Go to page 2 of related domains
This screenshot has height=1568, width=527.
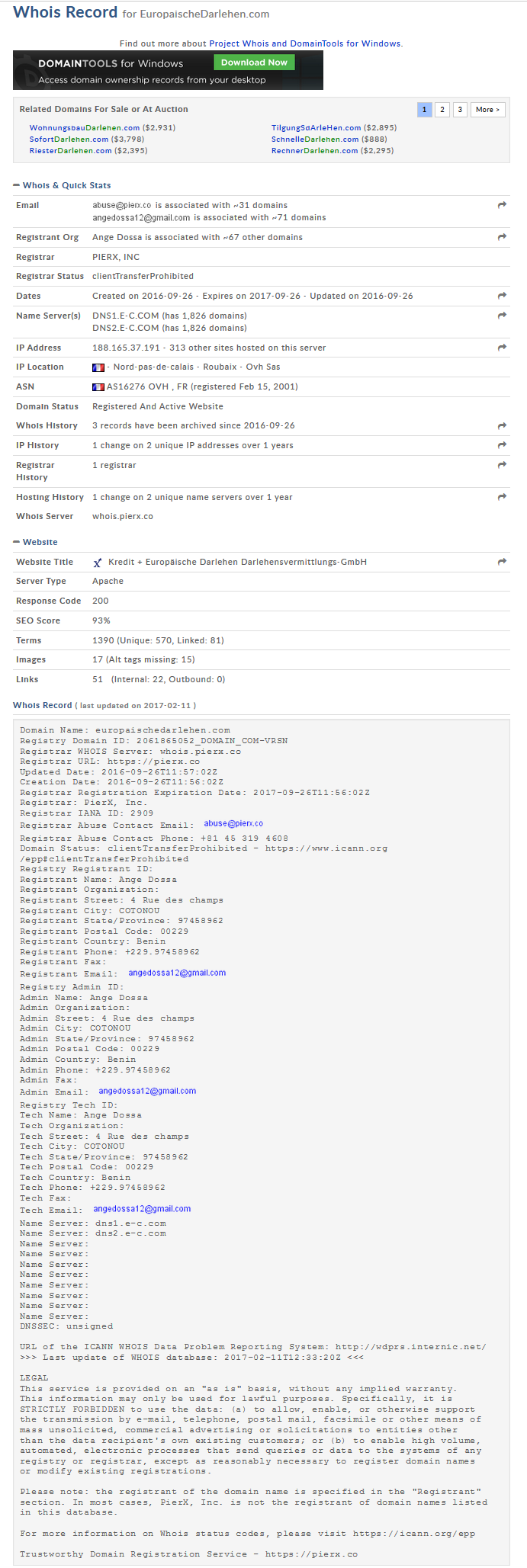tap(442, 110)
